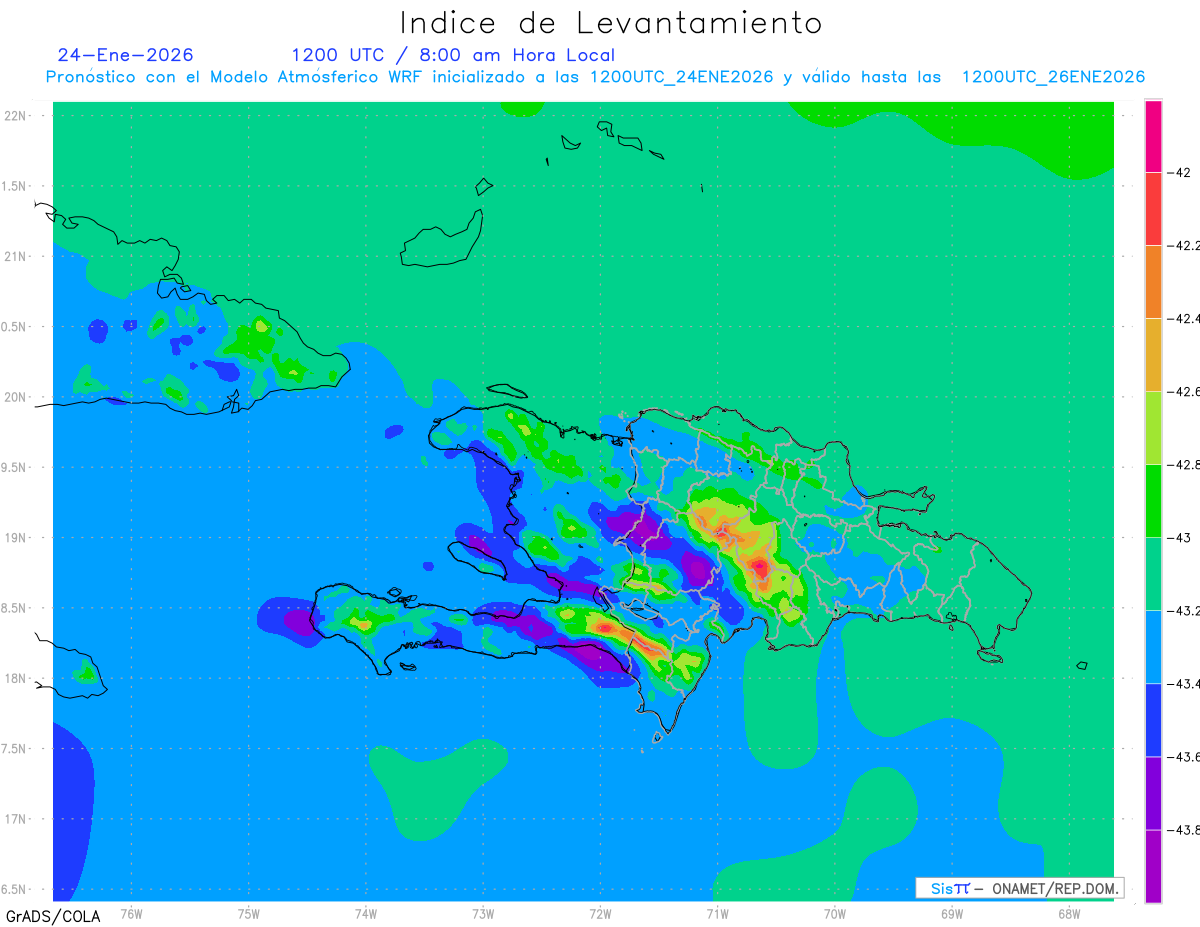The height and width of the screenshot is (927, 1200).
Task: Click the legend value "-42.8"
Action: click(1186, 465)
